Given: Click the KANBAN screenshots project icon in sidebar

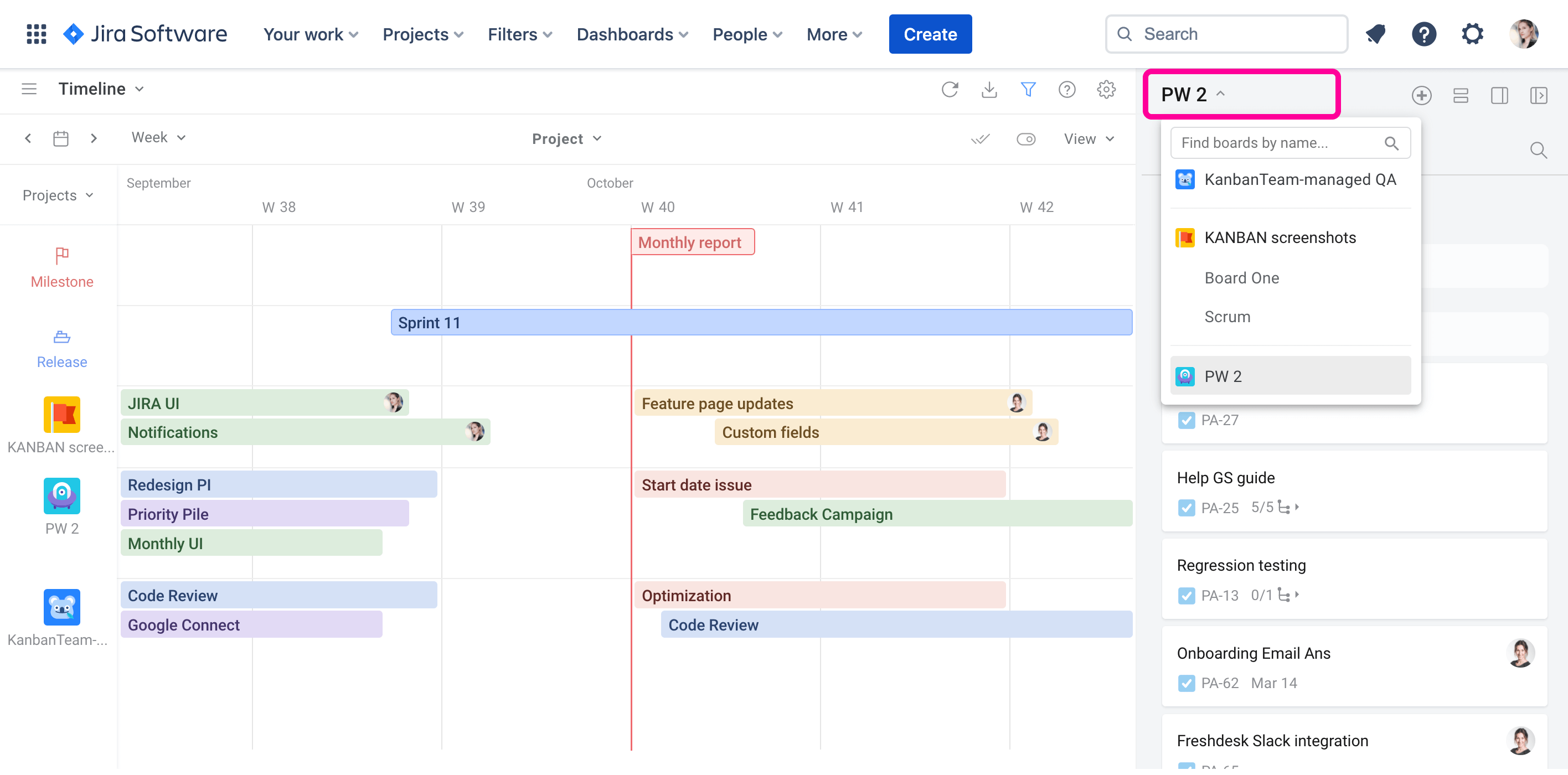Looking at the screenshot, I should pyautogui.click(x=61, y=415).
